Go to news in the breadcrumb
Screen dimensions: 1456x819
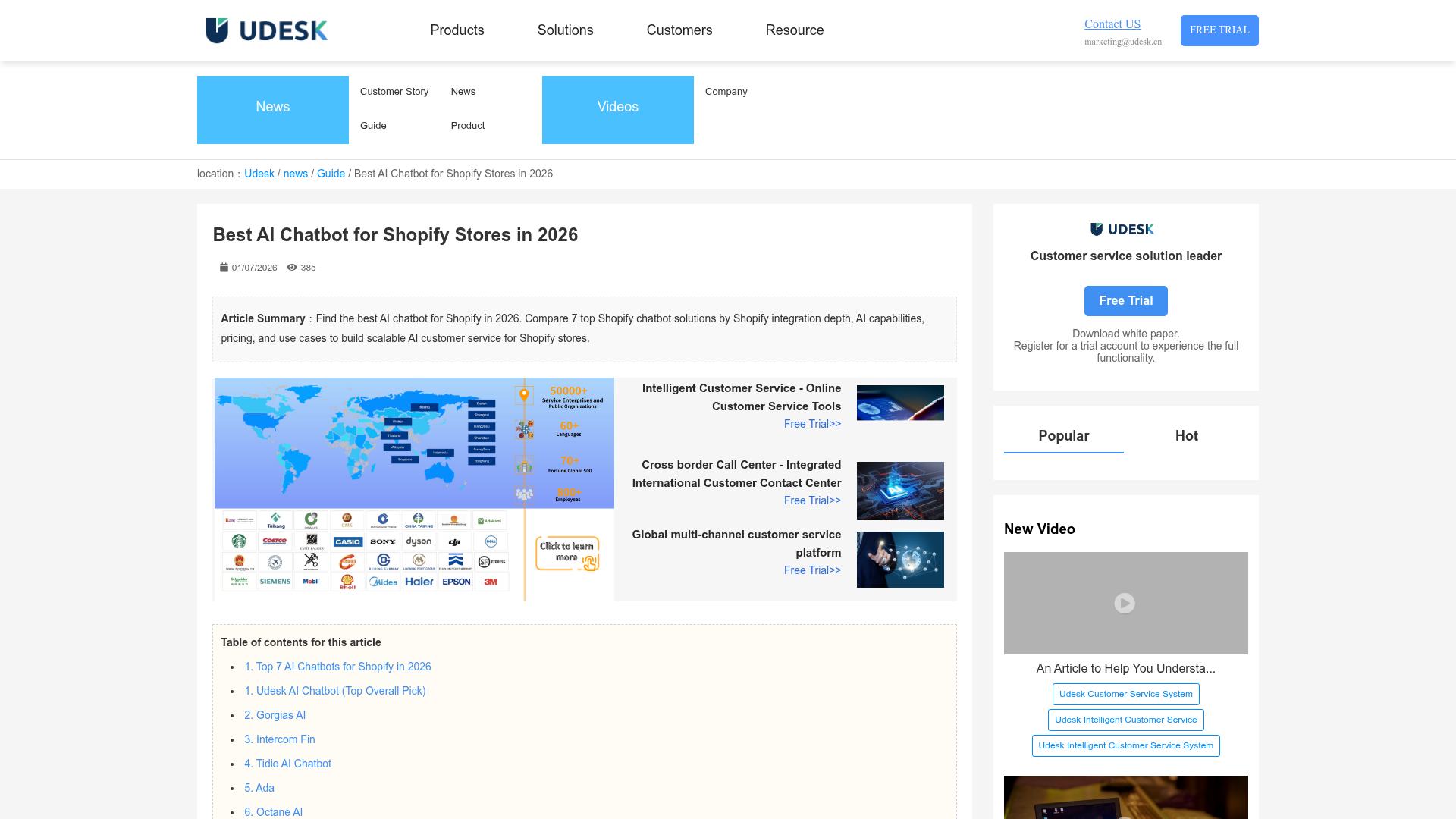(x=296, y=174)
